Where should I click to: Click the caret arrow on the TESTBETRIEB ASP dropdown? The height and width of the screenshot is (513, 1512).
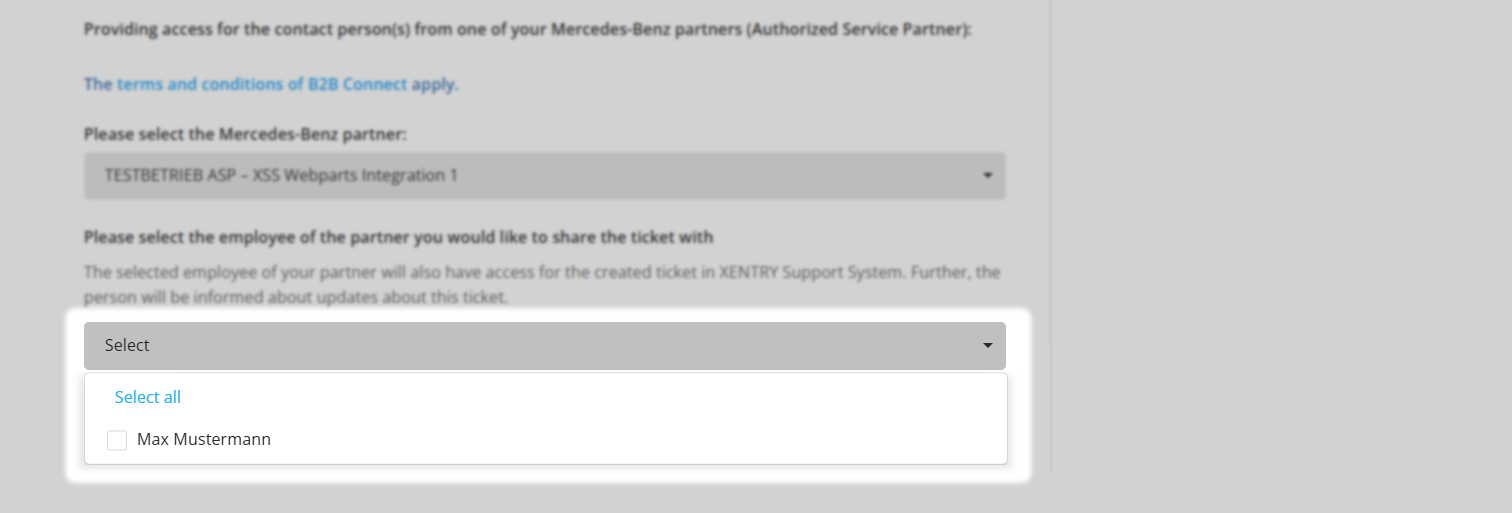(987, 176)
